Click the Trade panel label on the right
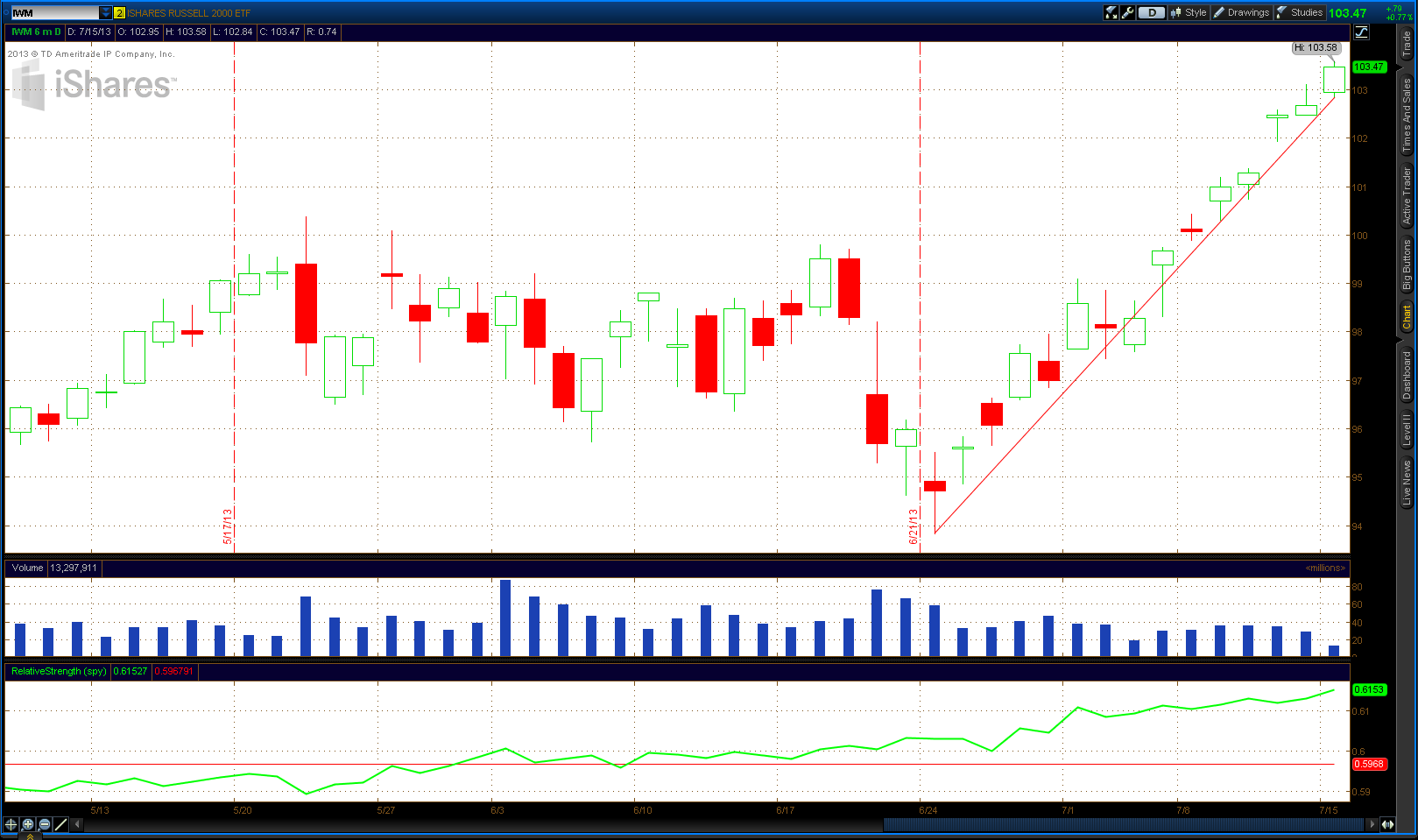Image resolution: width=1418 pixels, height=840 pixels. (1405, 42)
